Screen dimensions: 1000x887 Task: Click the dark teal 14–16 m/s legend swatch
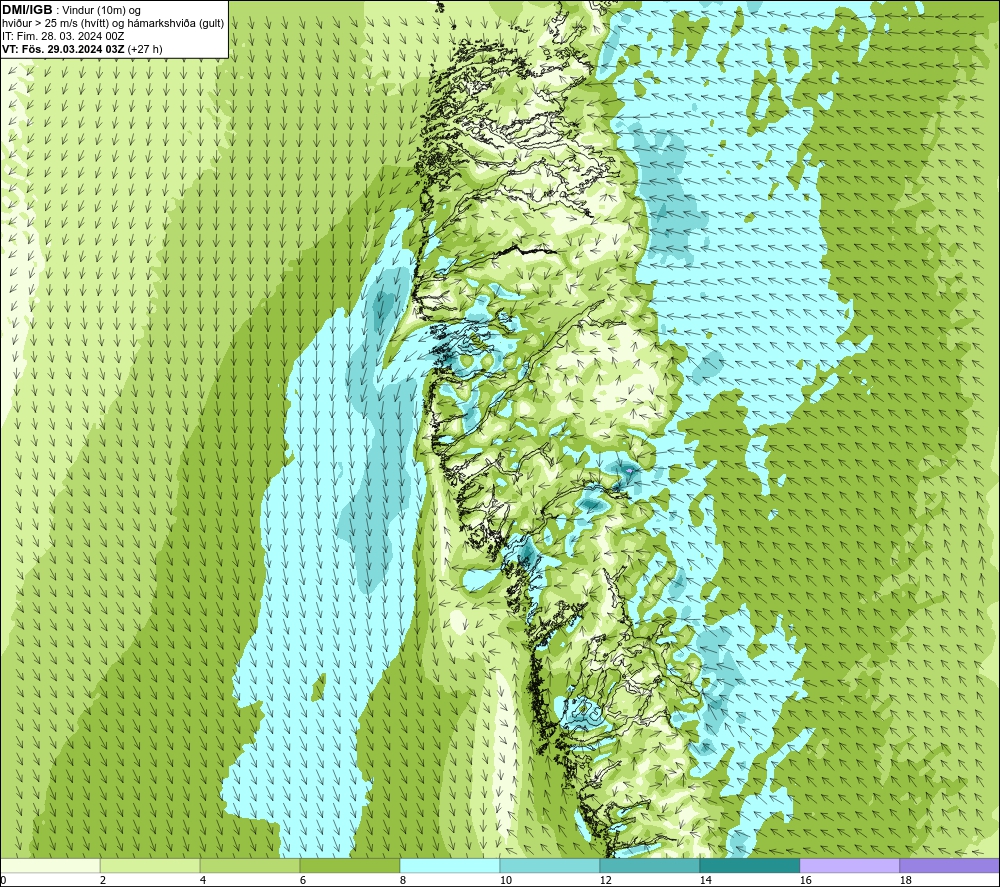[x=749, y=866]
